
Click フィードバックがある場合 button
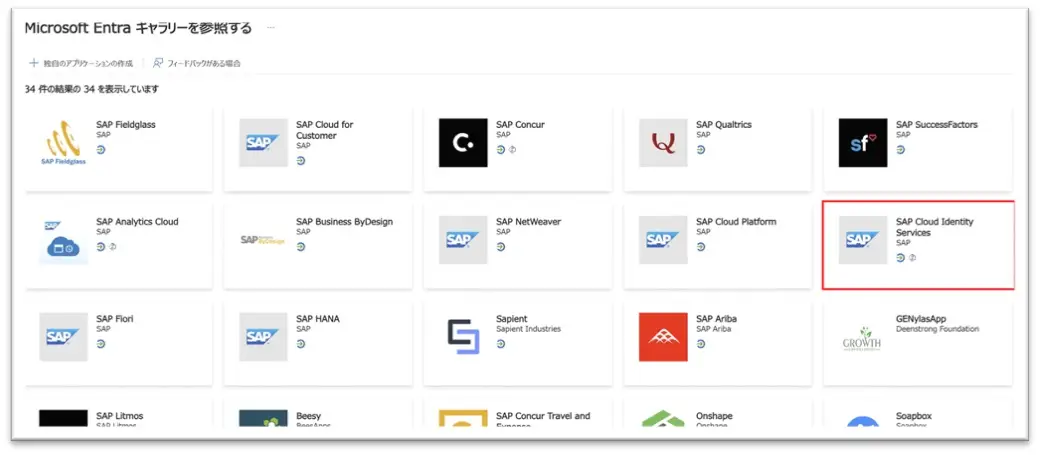point(196,64)
